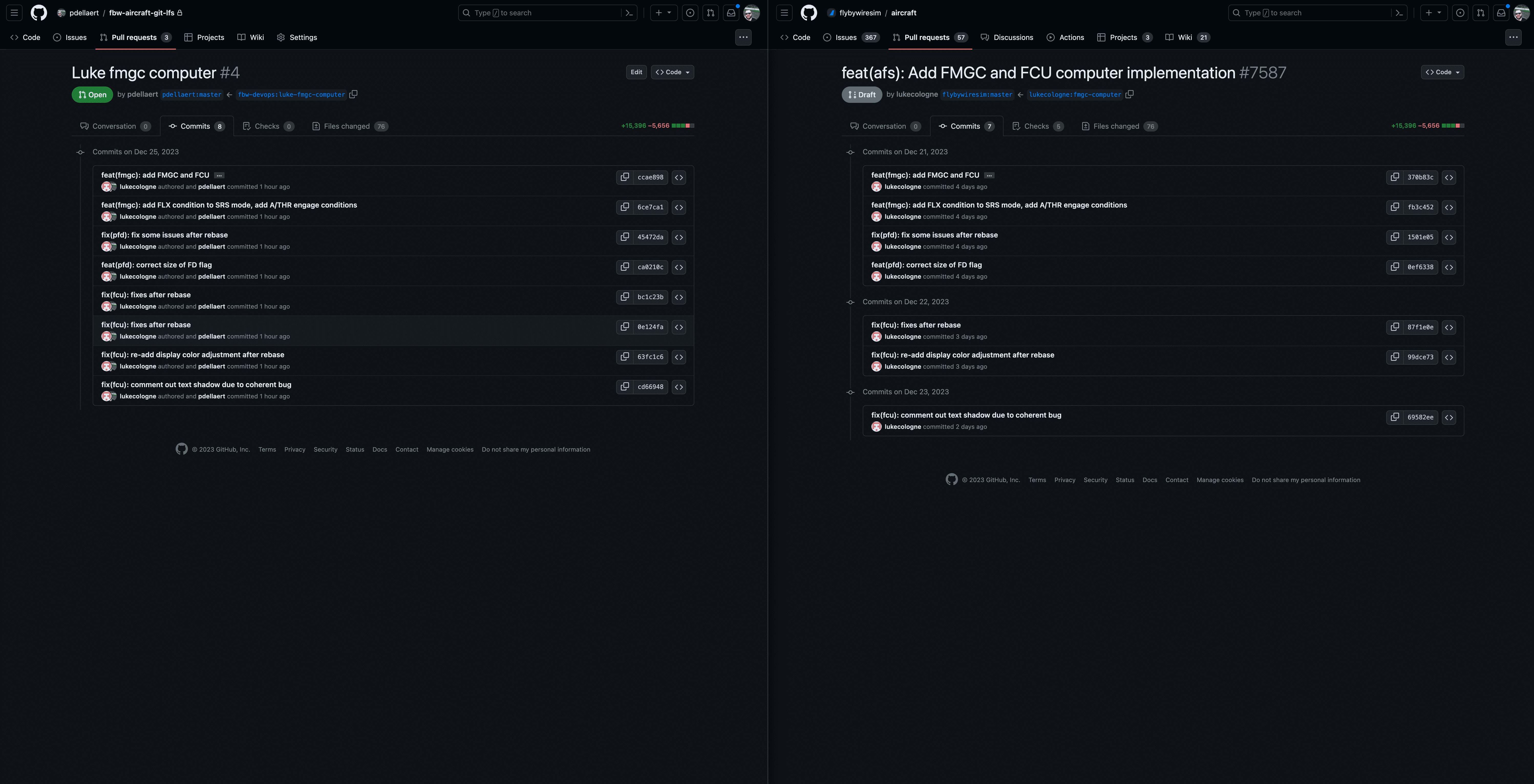Expand the commit description of 370b83c
This screenshot has width=1534, height=784.
[989, 175]
